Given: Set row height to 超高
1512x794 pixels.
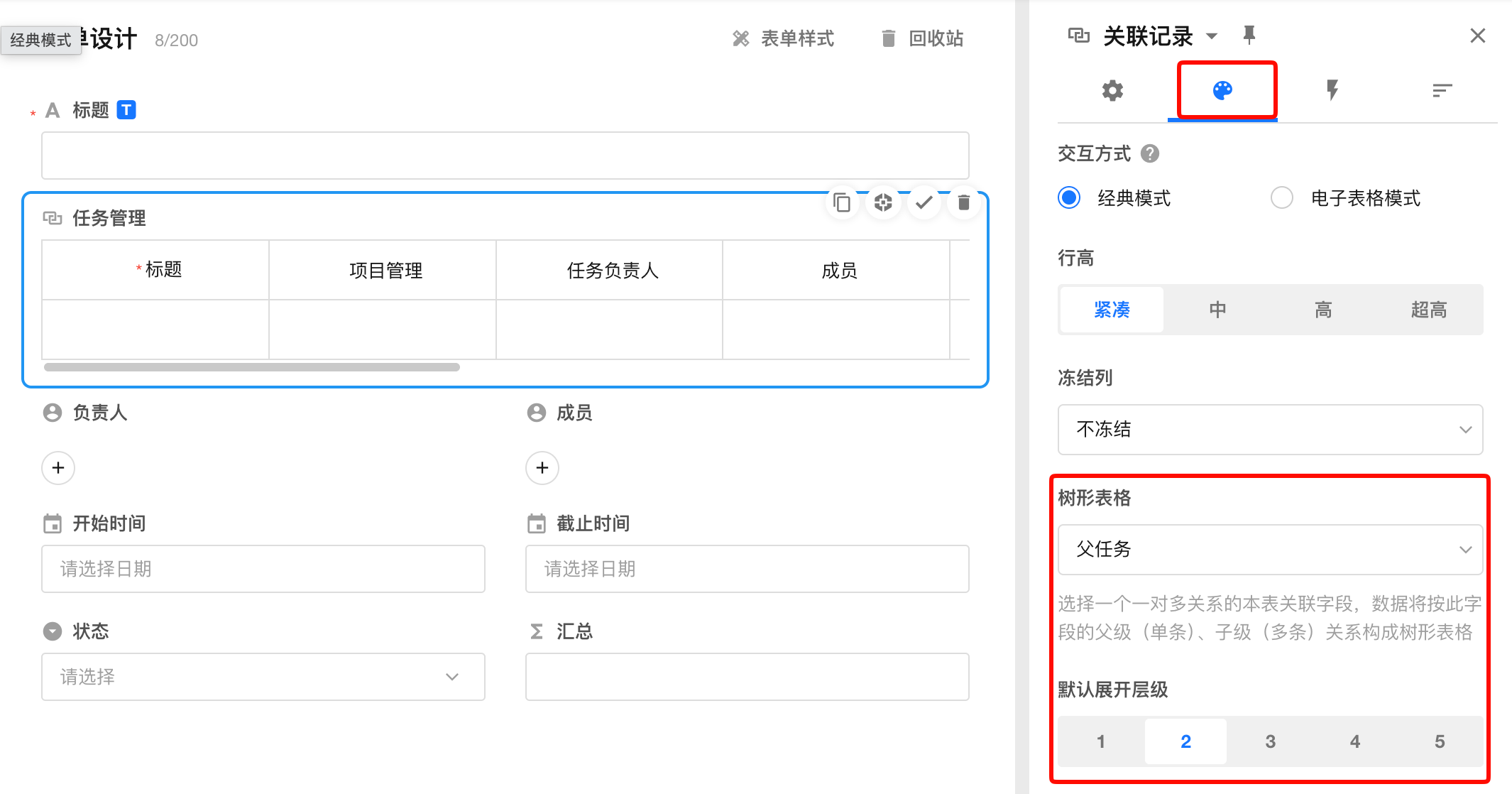Looking at the screenshot, I should [1429, 310].
